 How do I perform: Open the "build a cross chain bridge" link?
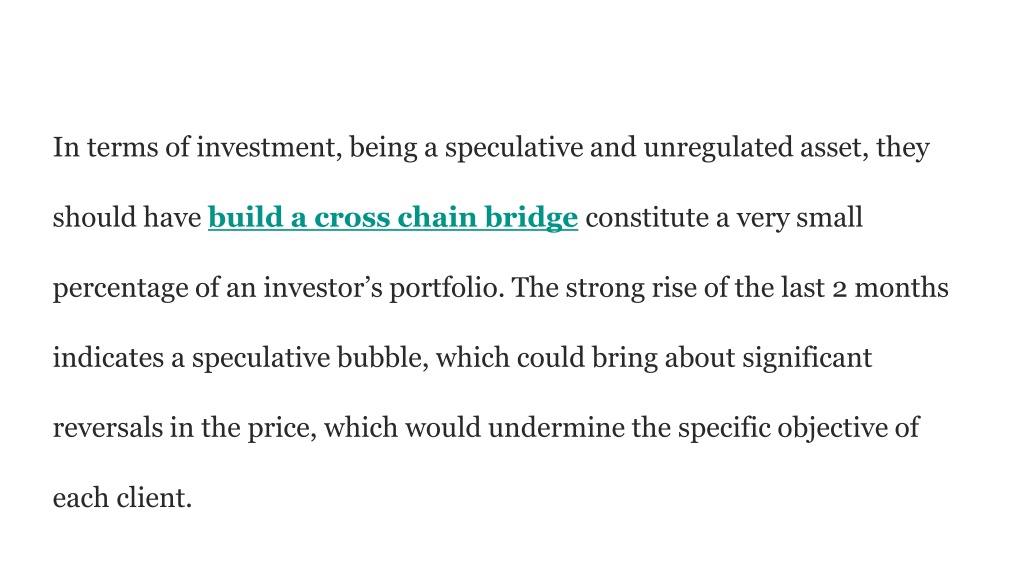pos(393,218)
